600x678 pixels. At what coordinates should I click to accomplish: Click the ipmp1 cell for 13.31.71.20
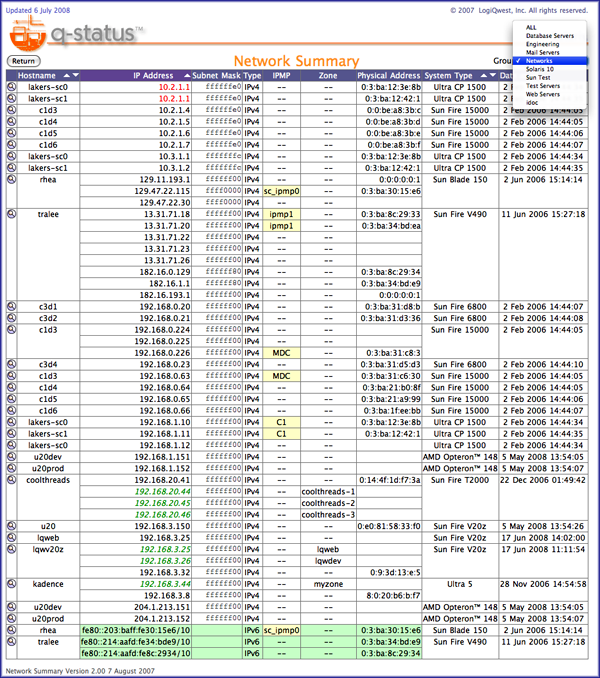(281, 225)
